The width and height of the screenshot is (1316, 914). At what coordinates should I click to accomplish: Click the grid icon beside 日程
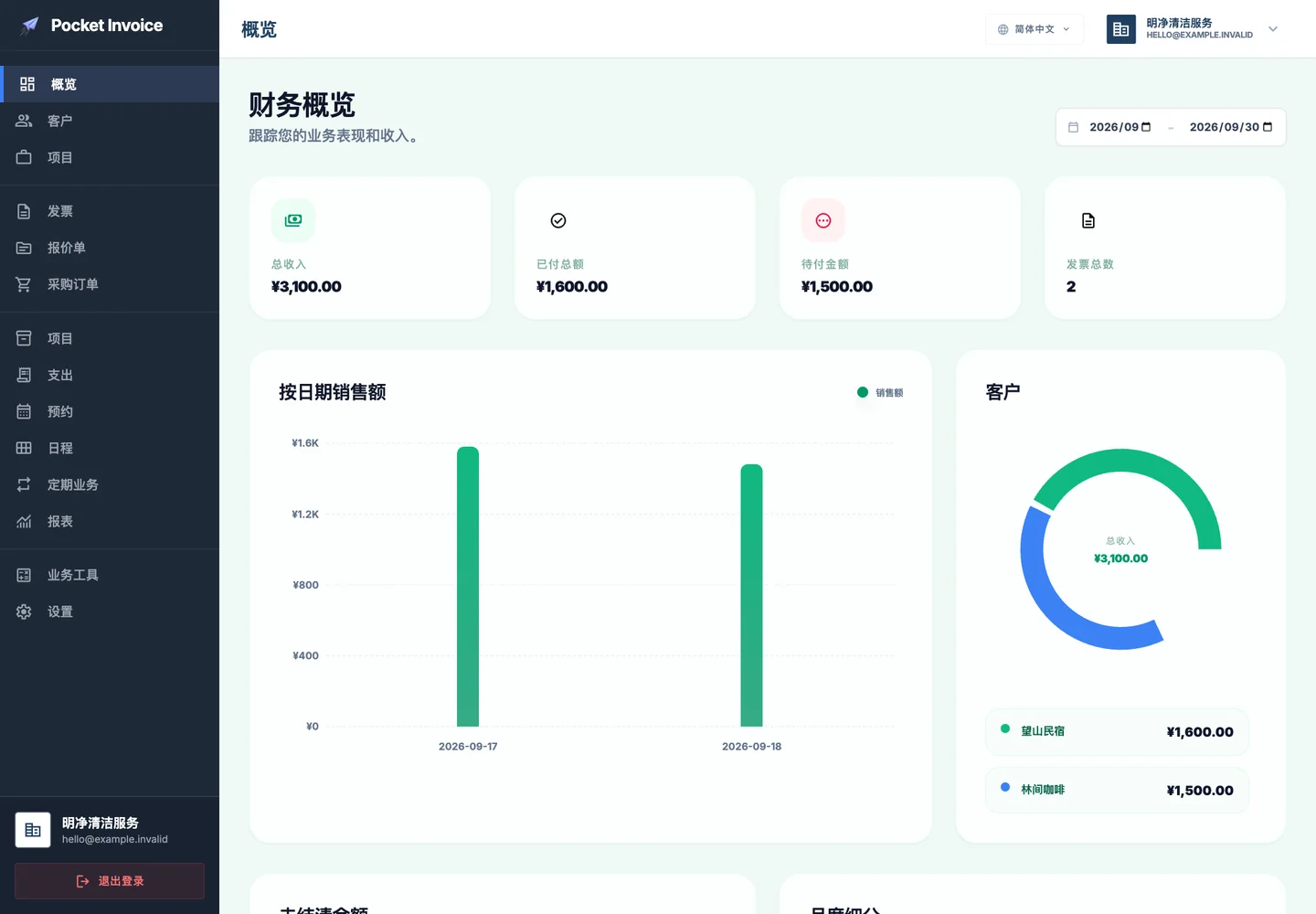coord(24,448)
